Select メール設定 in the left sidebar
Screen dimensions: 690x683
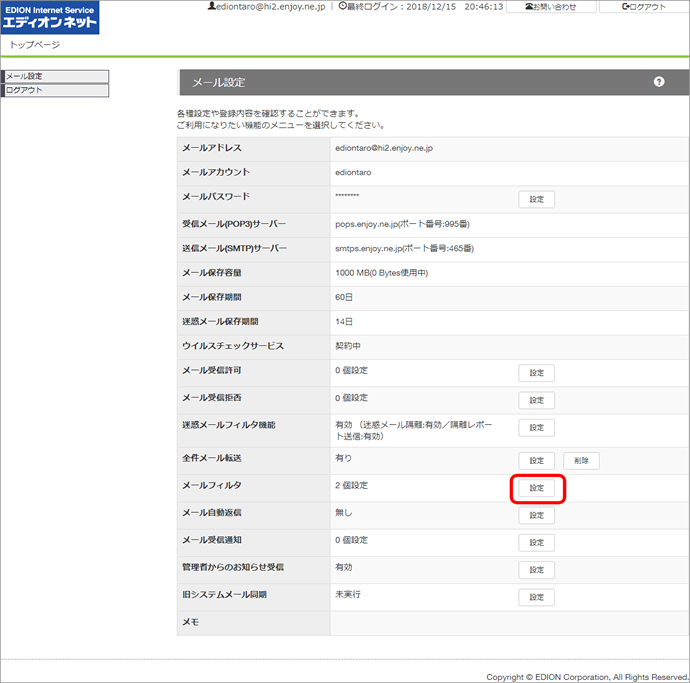click(x=54, y=76)
